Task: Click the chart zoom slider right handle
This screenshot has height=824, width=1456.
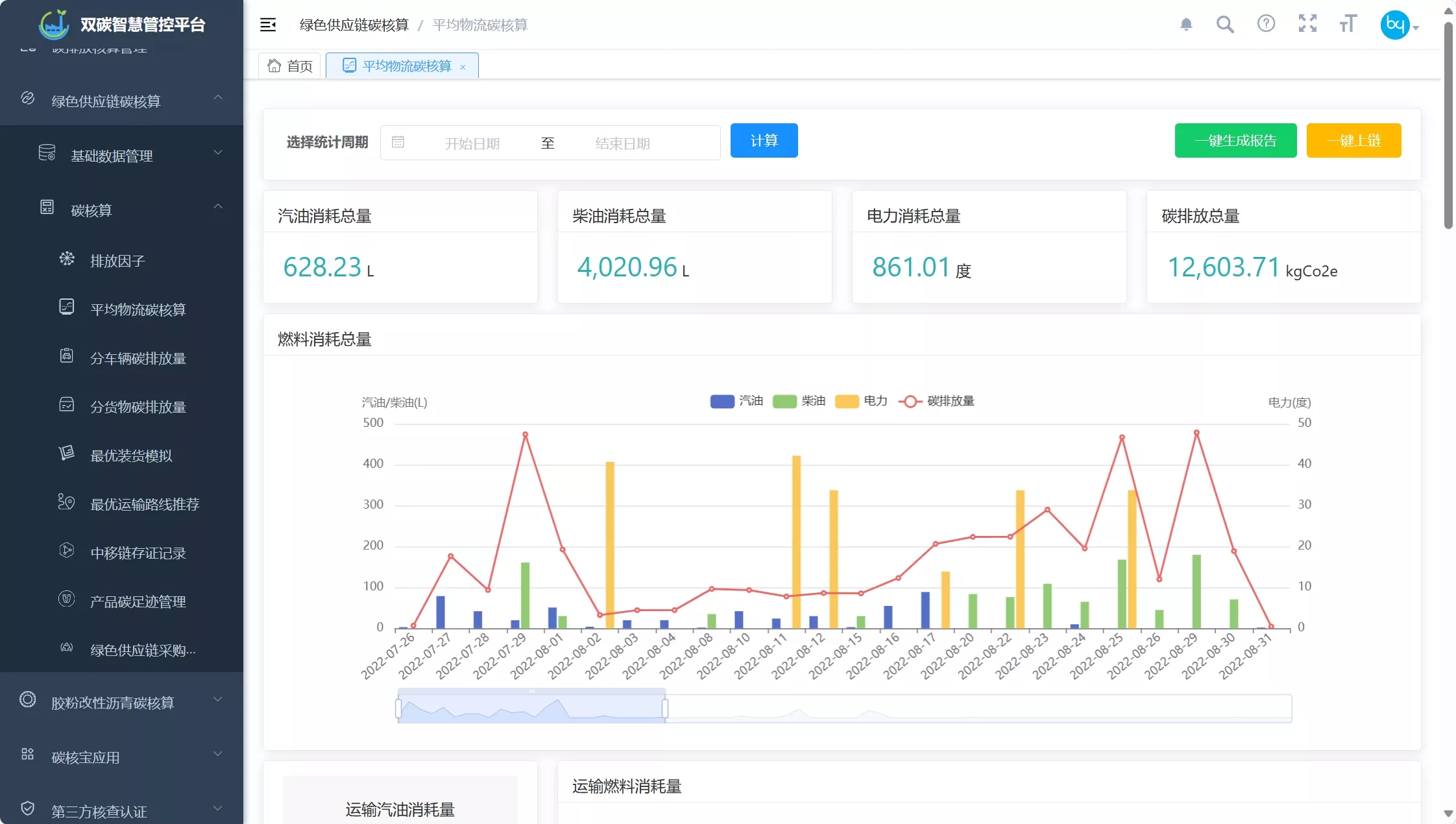Action: click(x=665, y=709)
